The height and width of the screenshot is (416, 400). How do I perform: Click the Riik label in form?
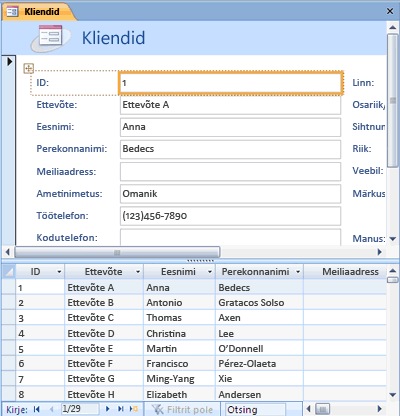(362, 149)
